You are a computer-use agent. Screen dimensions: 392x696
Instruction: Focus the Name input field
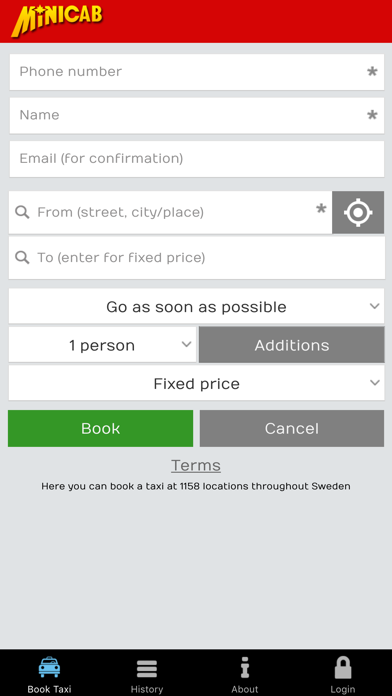(x=197, y=115)
